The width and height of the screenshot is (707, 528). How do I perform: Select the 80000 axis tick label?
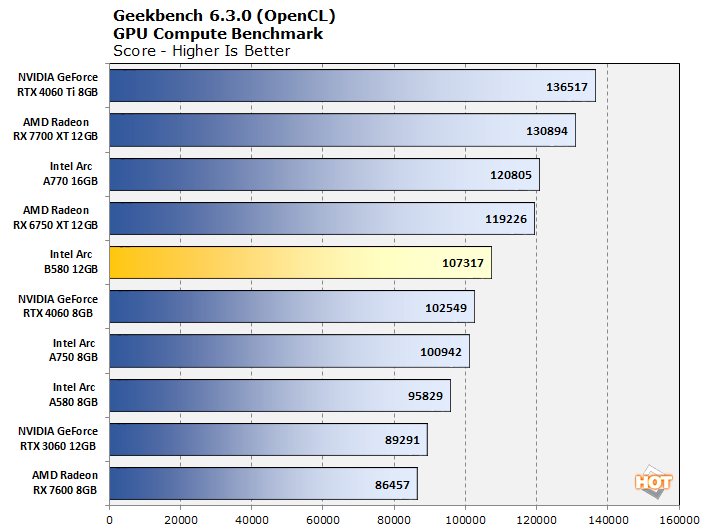(394, 520)
